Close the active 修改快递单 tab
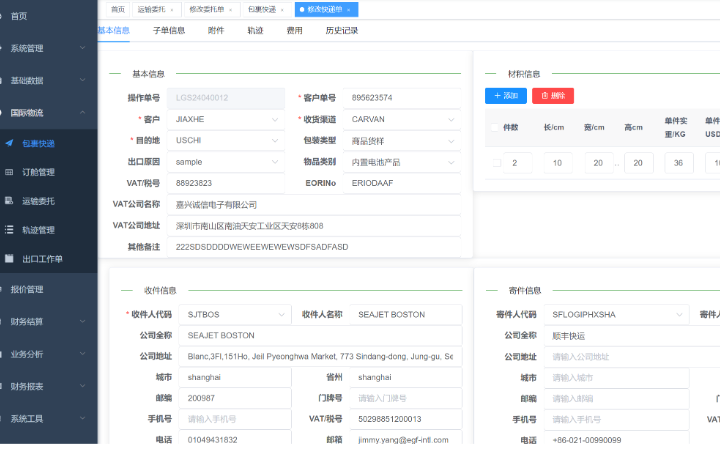 coord(349,10)
